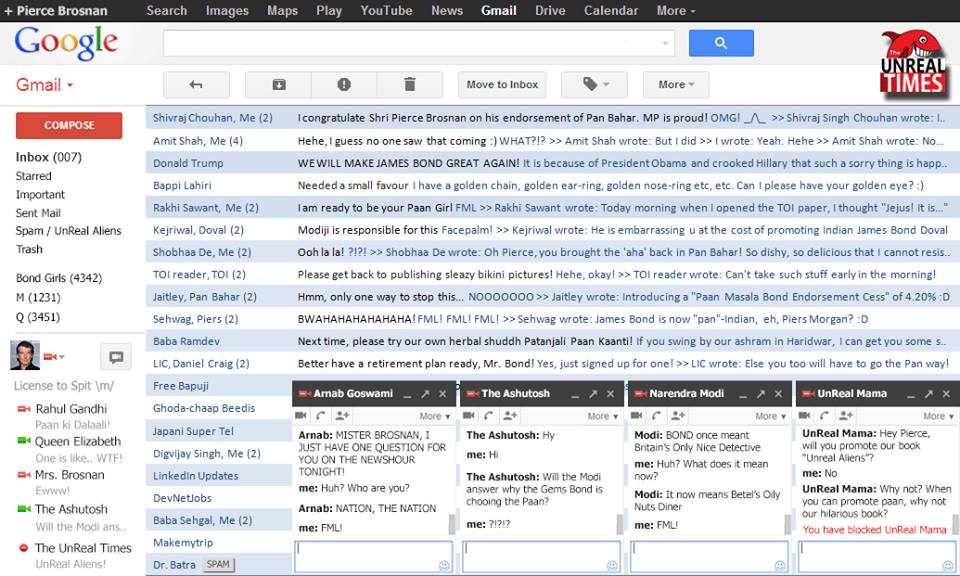
Task: Start video call in The Ashutosh chat
Action: [x=468, y=416]
